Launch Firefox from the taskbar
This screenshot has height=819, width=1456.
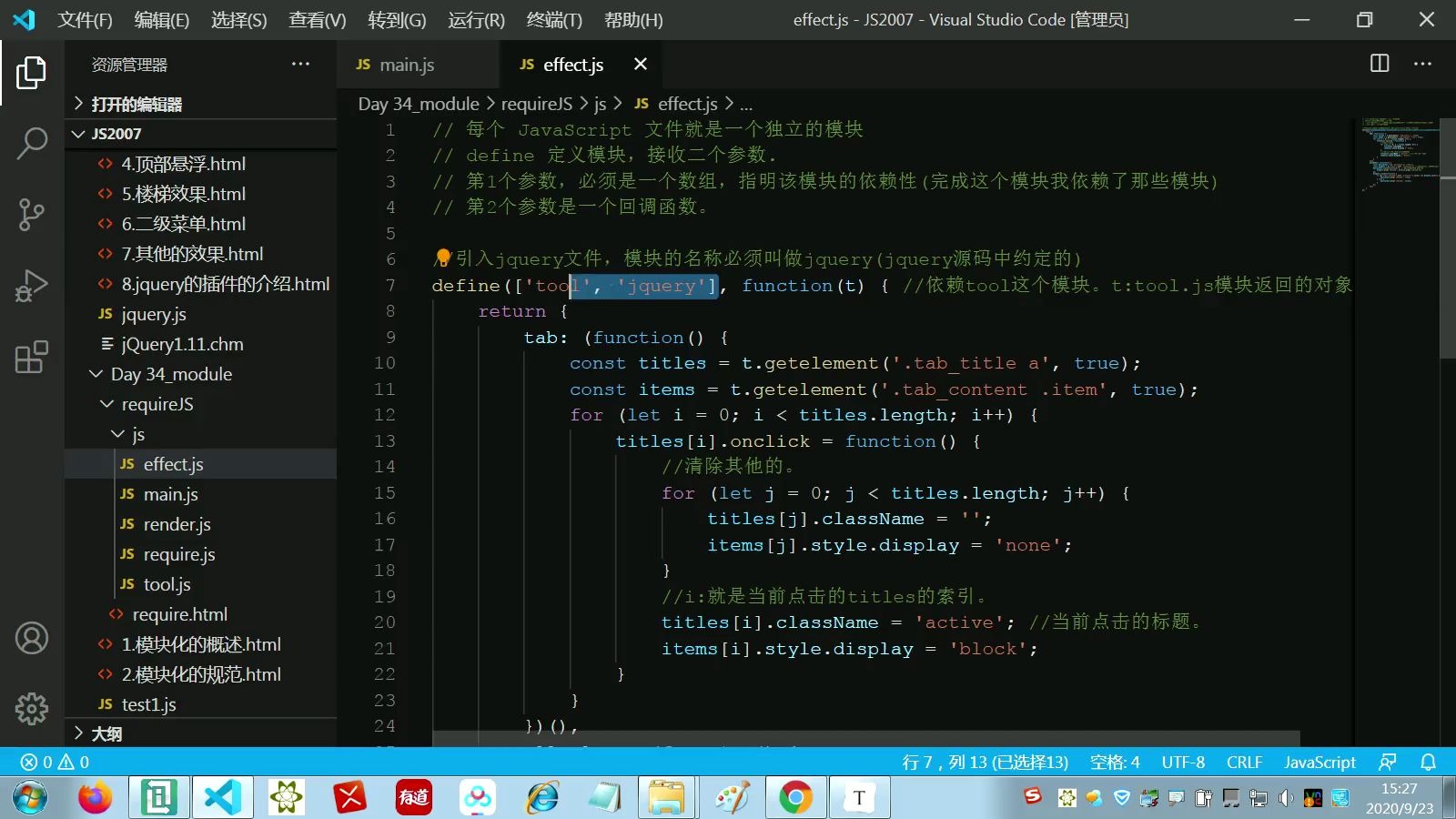coord(95,798)
